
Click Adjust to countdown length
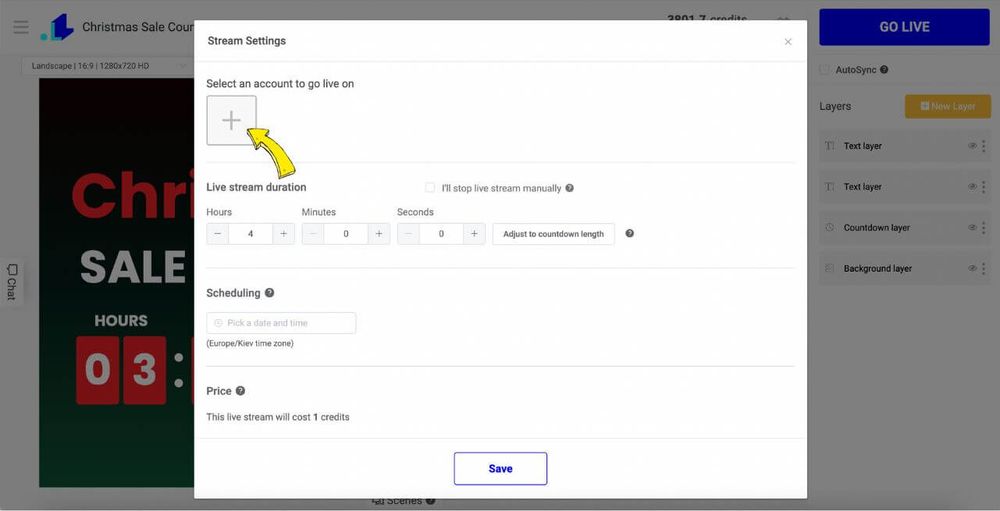[553, 234]
